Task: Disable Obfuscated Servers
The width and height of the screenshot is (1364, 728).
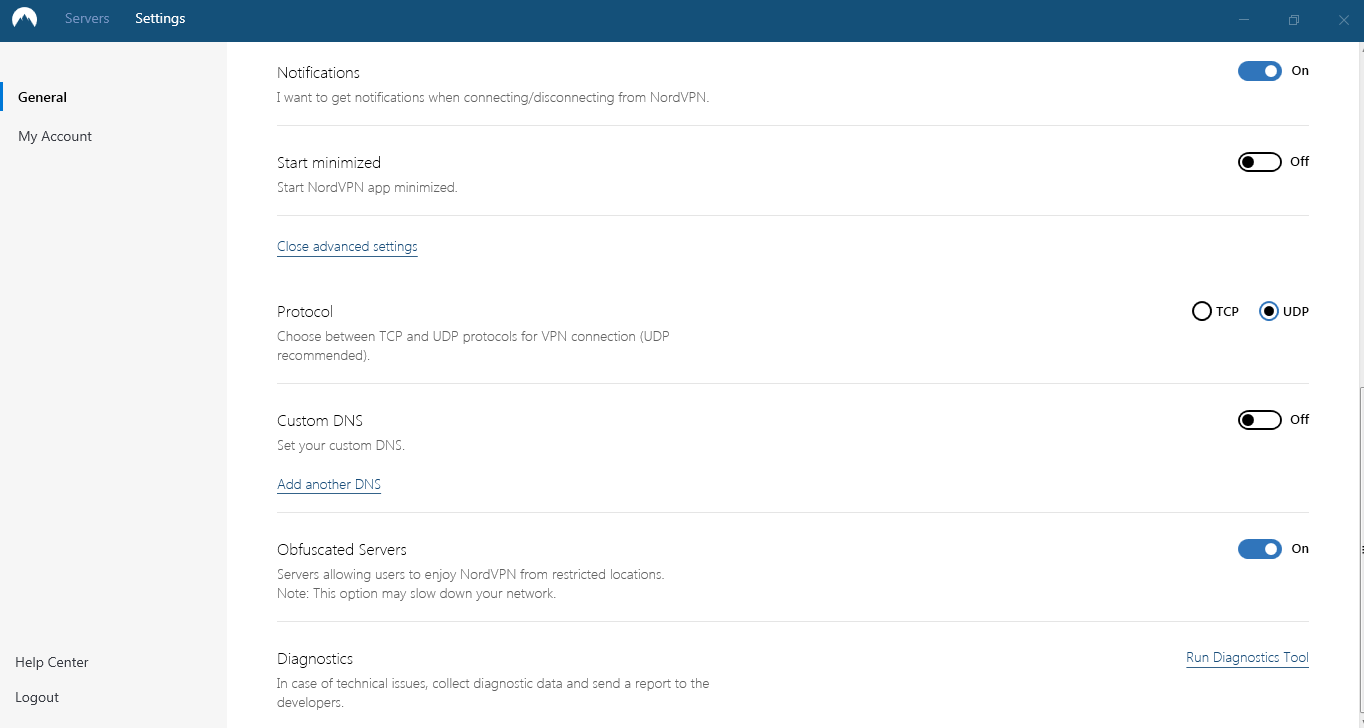Action: (1259, 548)
